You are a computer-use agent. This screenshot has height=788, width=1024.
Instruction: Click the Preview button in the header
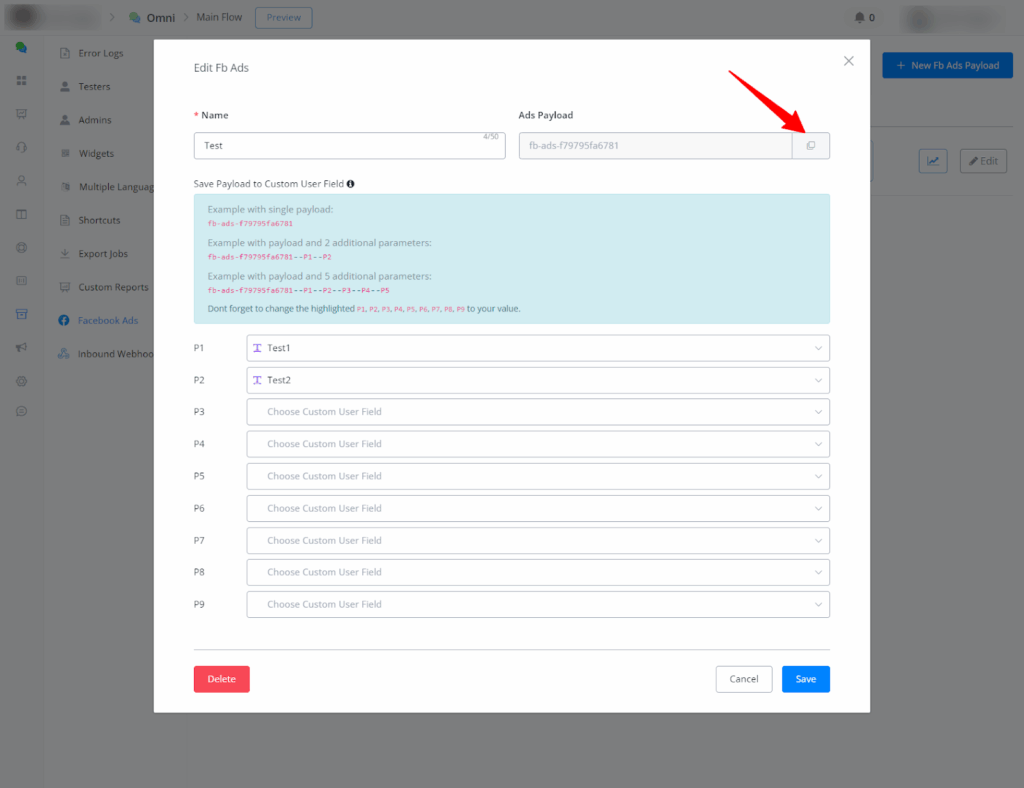[x=283, y=18]
